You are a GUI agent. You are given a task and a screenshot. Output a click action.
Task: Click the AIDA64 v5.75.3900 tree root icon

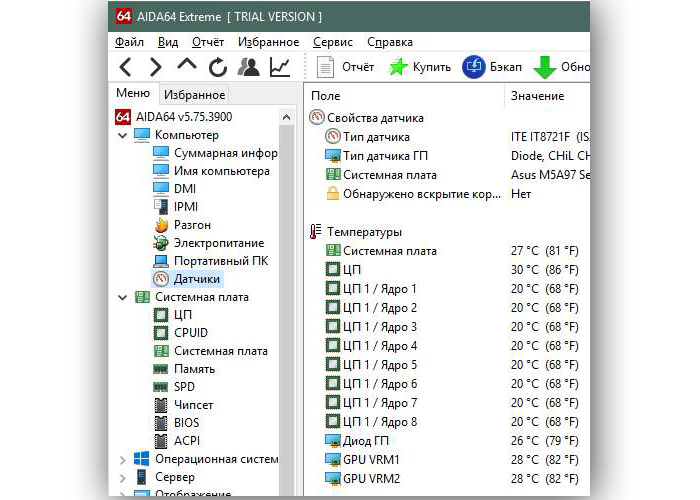coord(123,117)
